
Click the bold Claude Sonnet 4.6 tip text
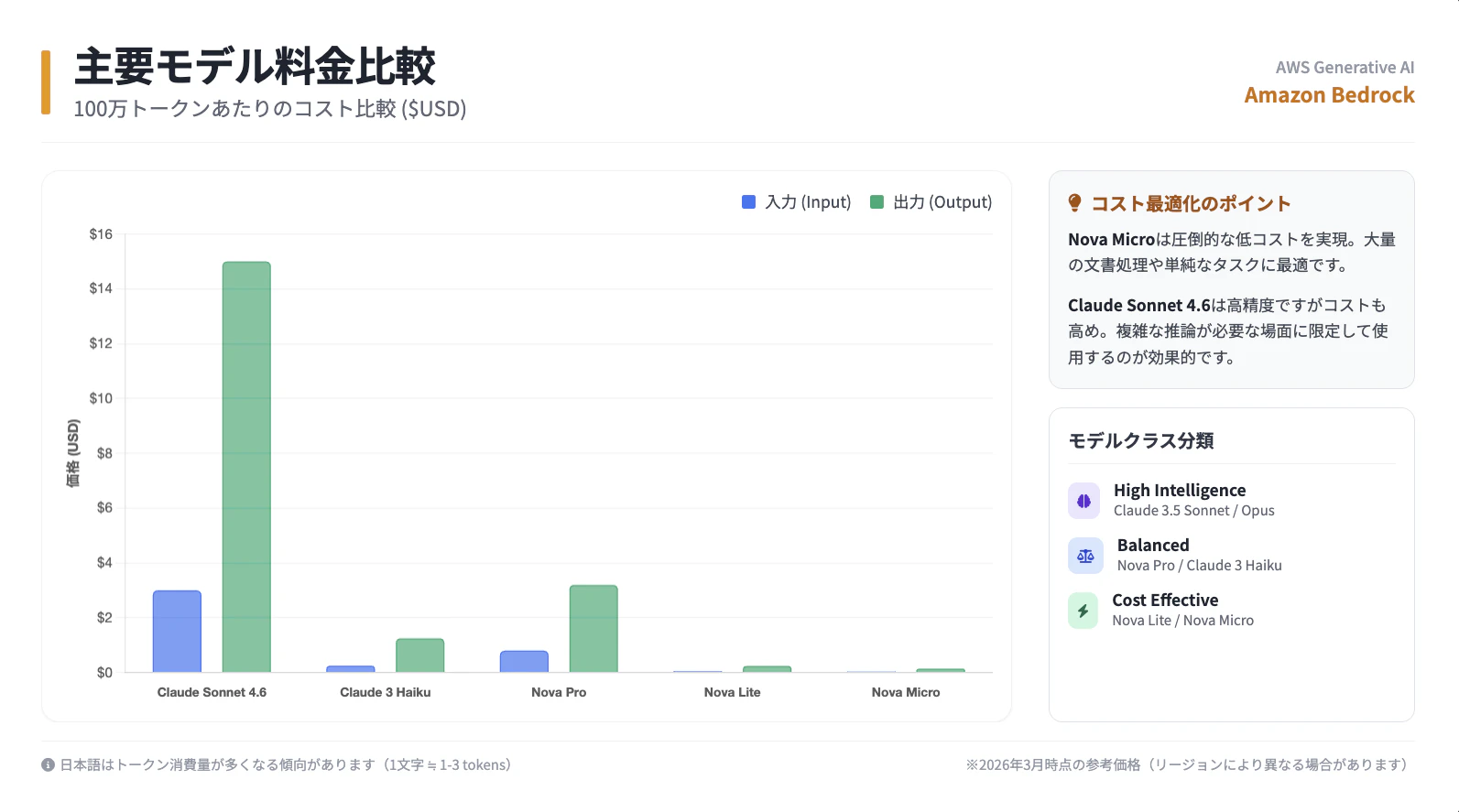point(1138,306)
